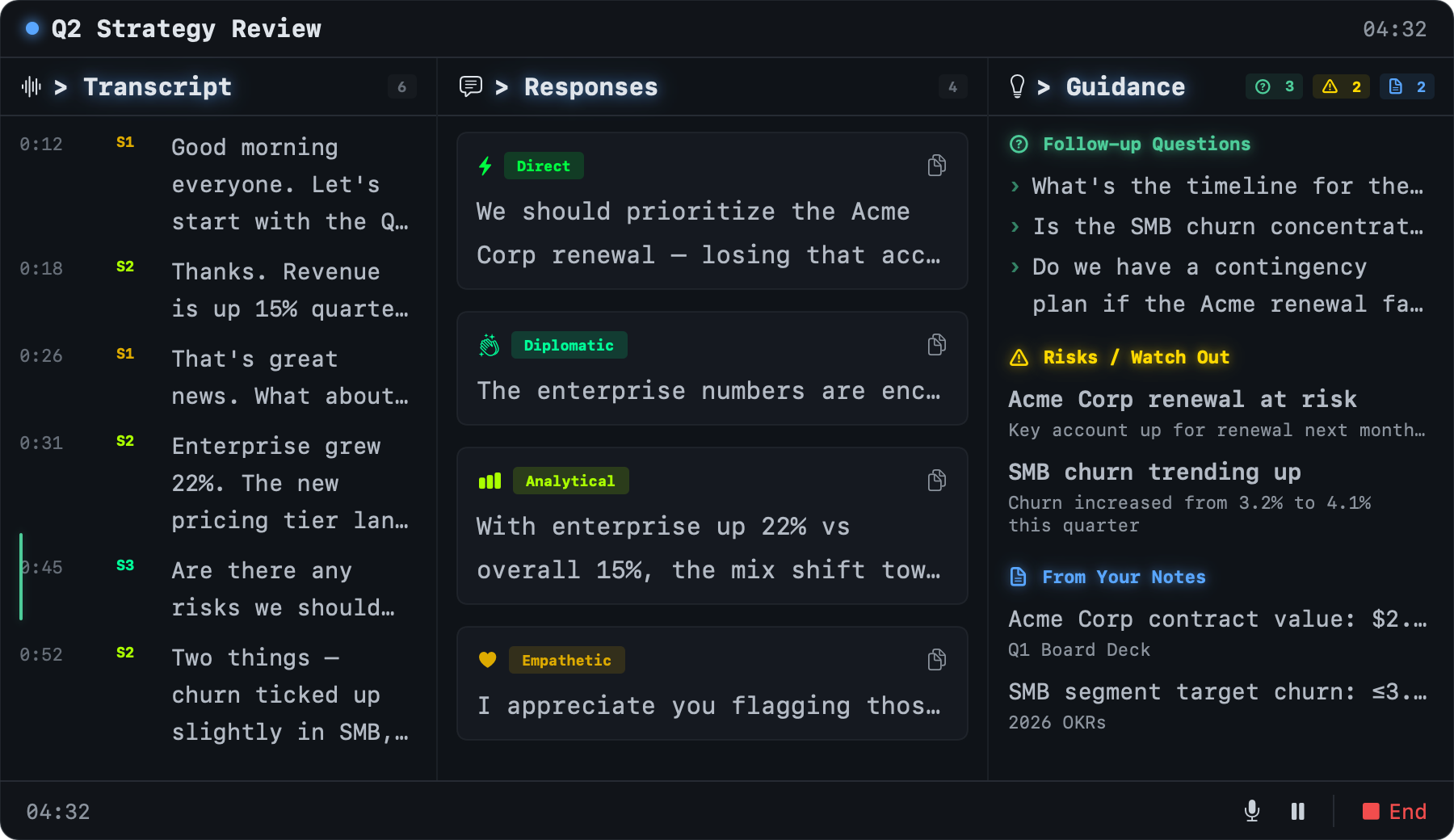Image resolution: width=1454 pixels, height=840 pixels.
Task: Click the bar-chart icon on the Analytical card
Action: 488,480
